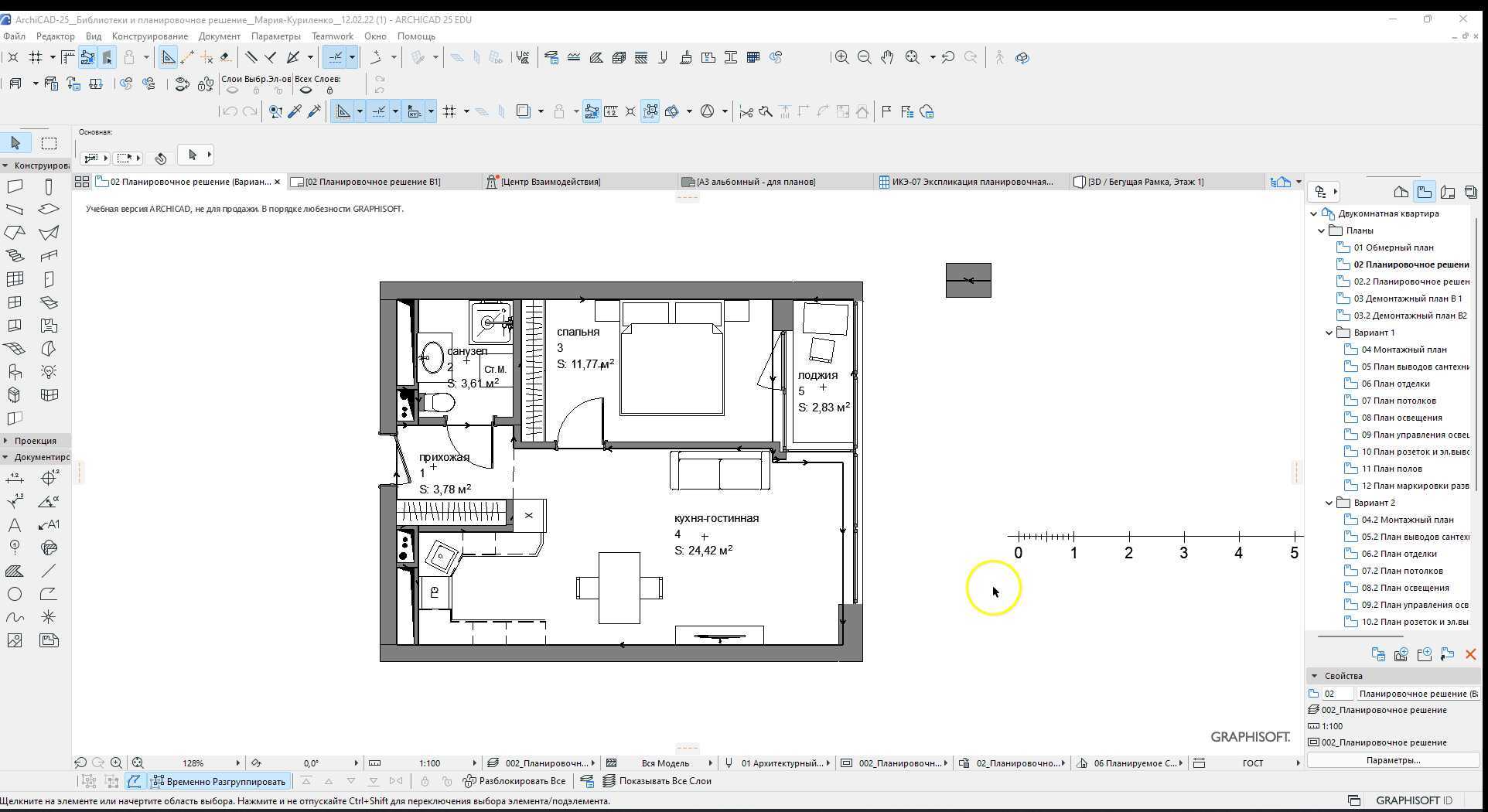The height and width of the screenshot is (812, 1488).
Task: Activate the hand Pan tool
Action: (887, 57)
